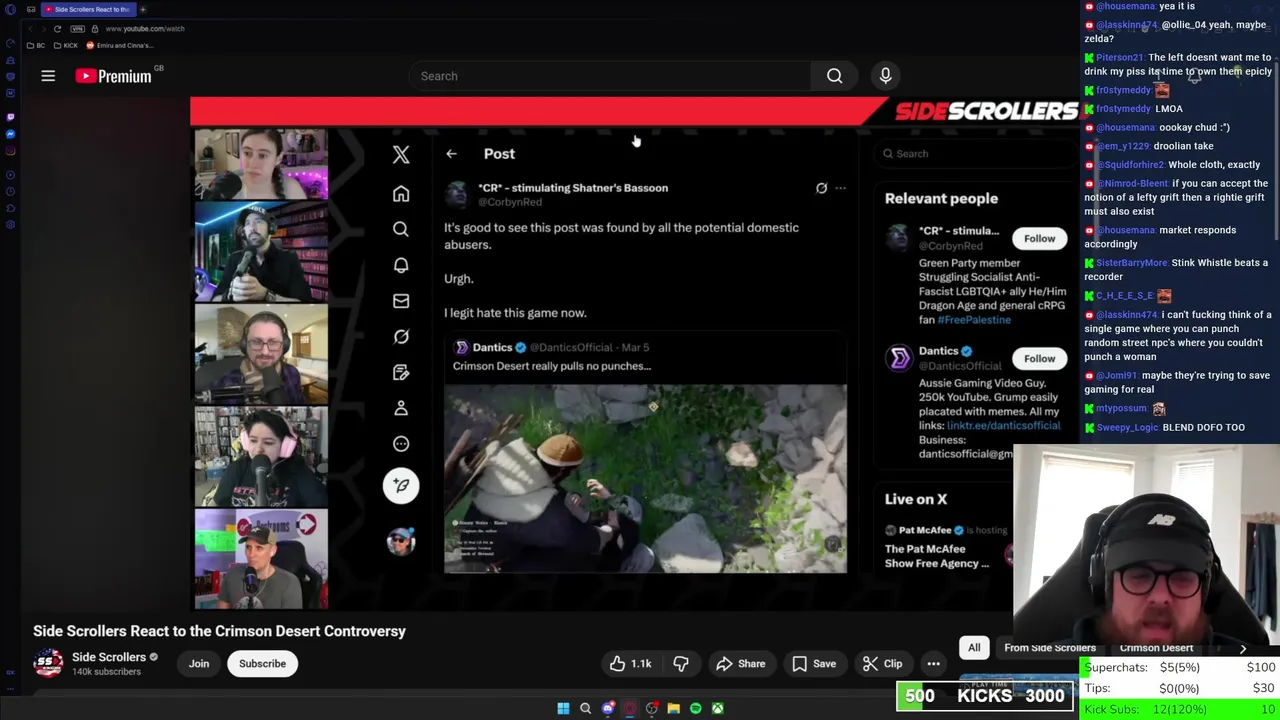Click the Clip button
Viewport: 1280px width, 720px height.
pyautogui.click(x=883, y=664)
